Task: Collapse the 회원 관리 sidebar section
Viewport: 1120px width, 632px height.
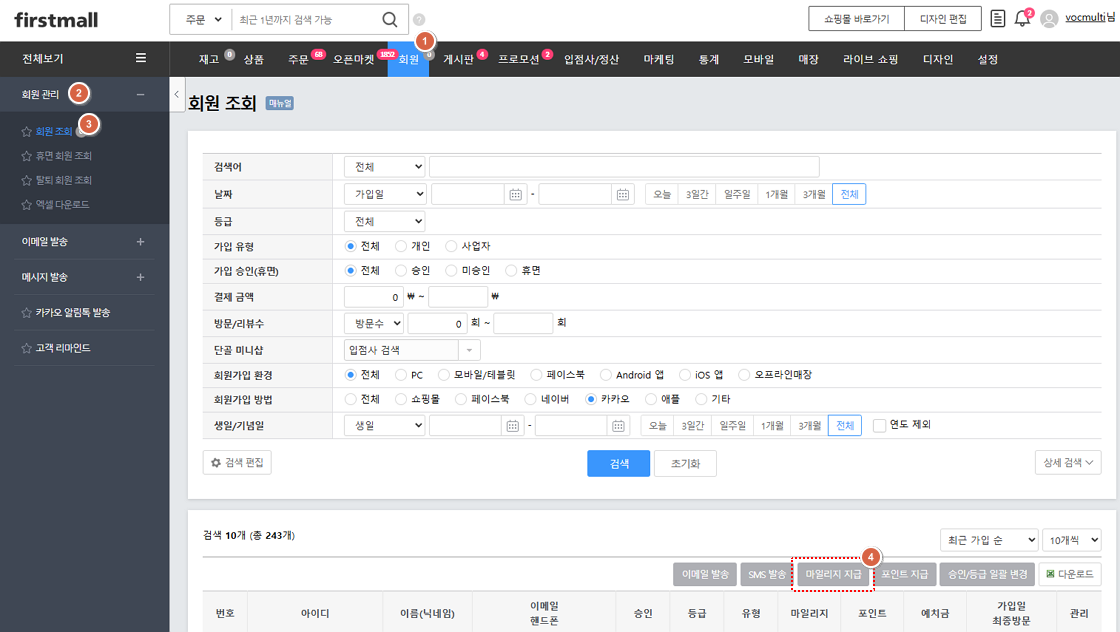Action: [x=140, y=94]
